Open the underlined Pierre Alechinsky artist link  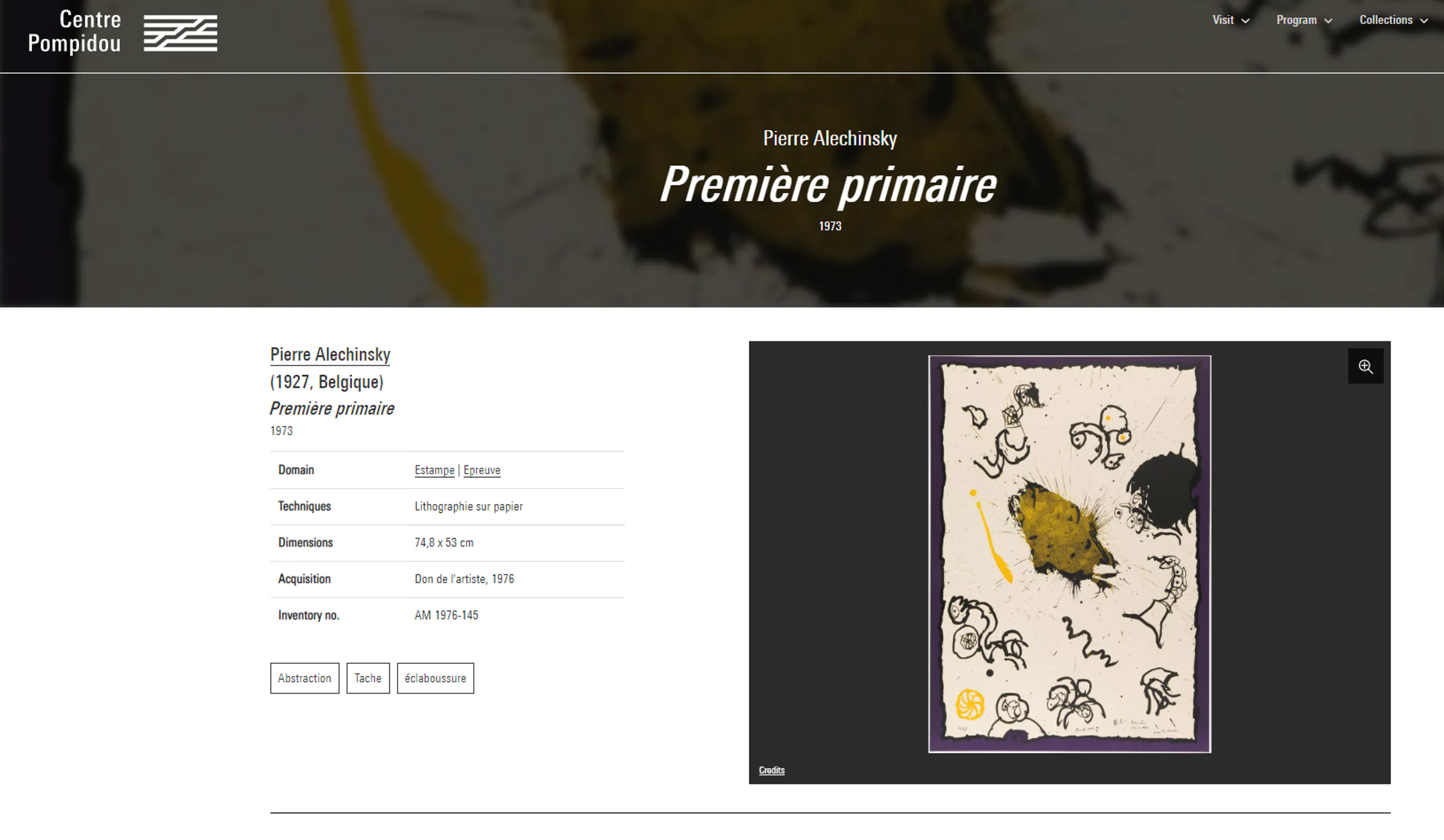(x=330, y=355)
